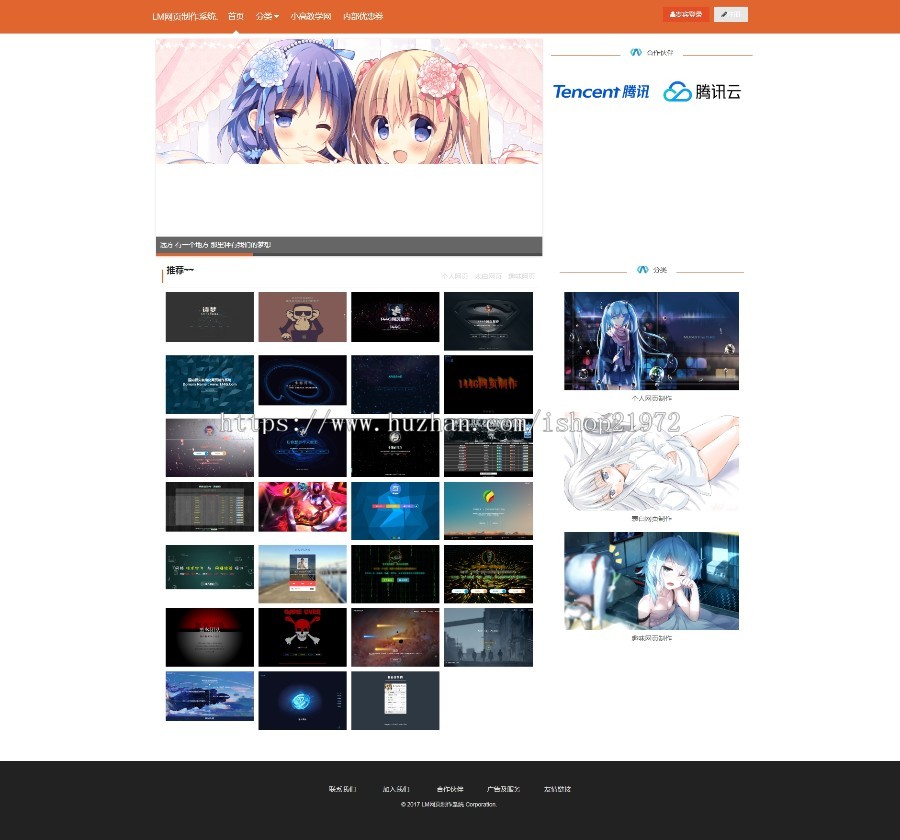Open the 内部优惠券 nav link
Screen dimensions: 900x840
(363, 16)
